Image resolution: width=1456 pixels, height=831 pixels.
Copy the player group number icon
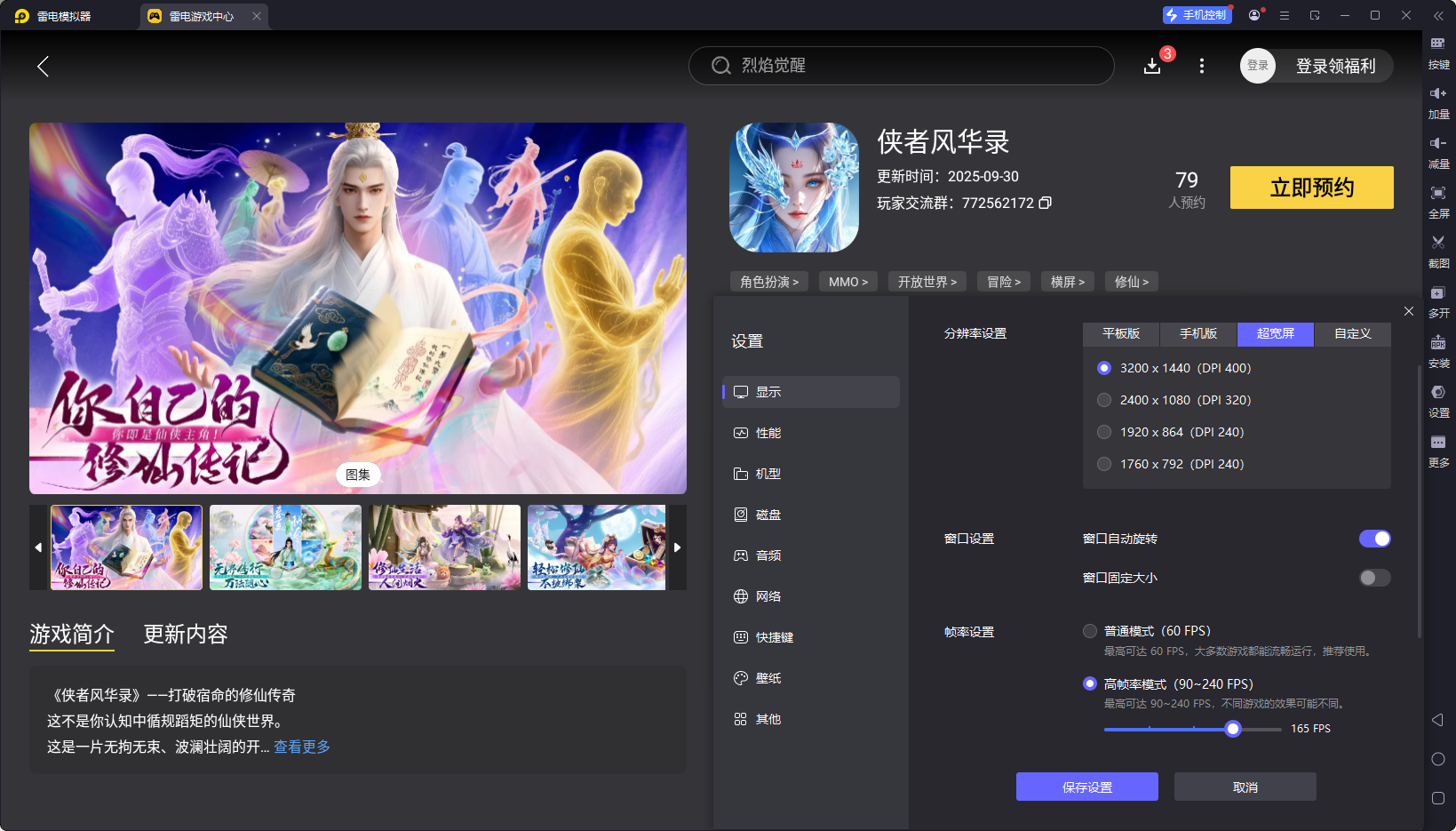1046,203
